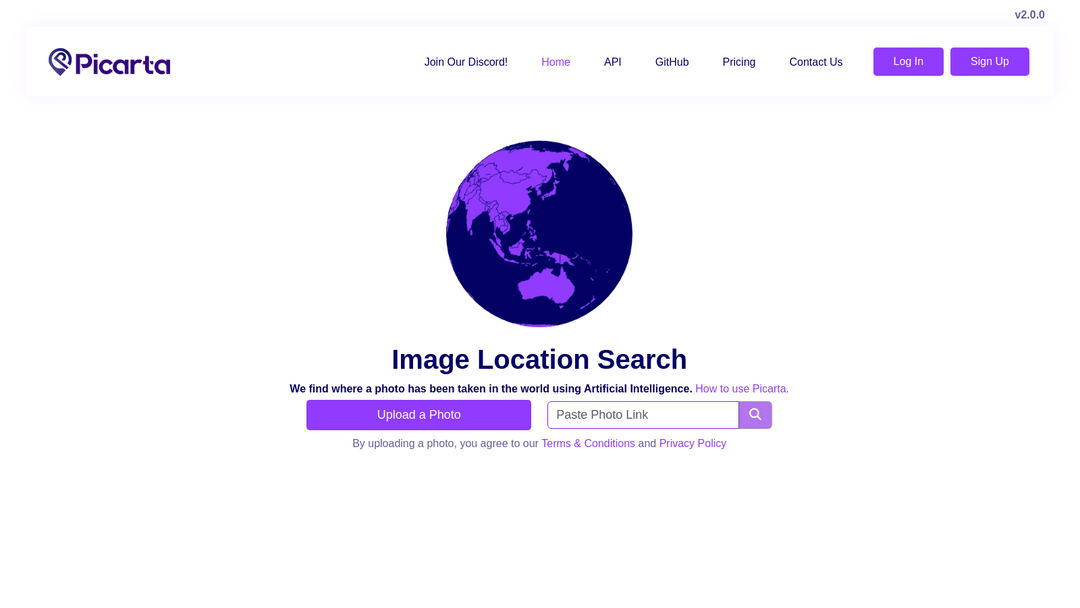Click the Sign Up button

coord(989,61)
